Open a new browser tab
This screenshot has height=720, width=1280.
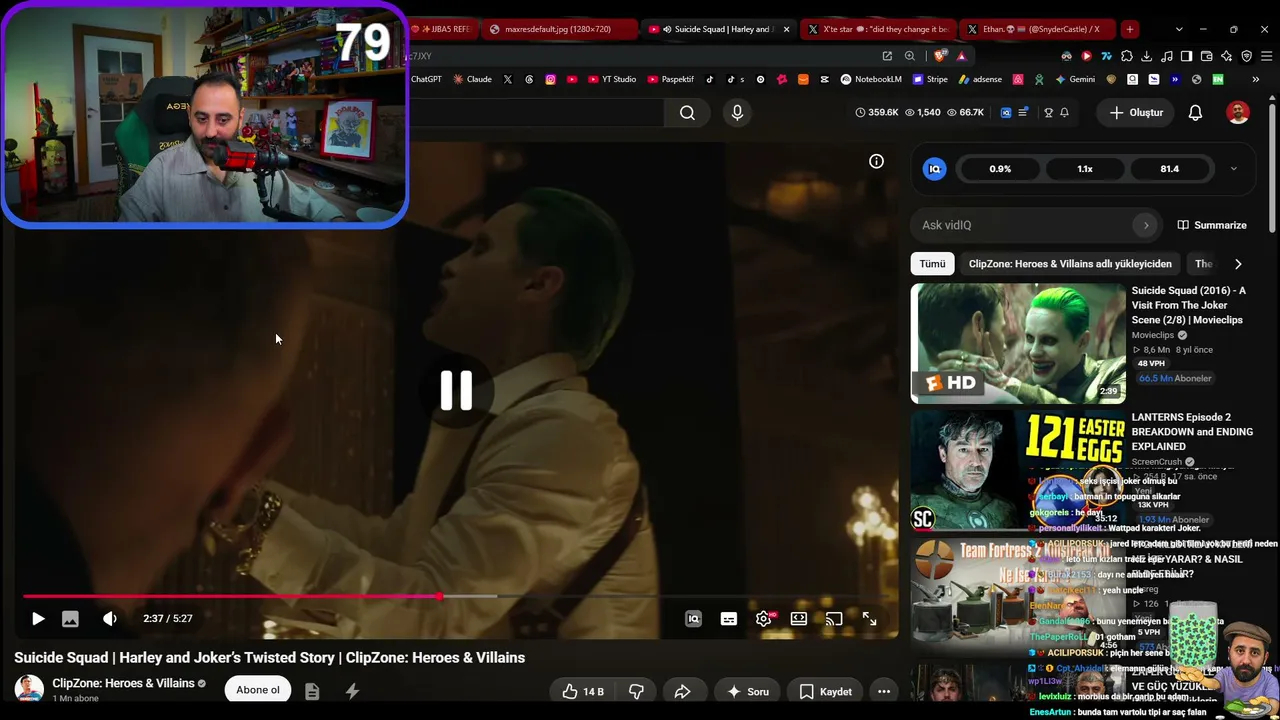(x=1129, y=29)
